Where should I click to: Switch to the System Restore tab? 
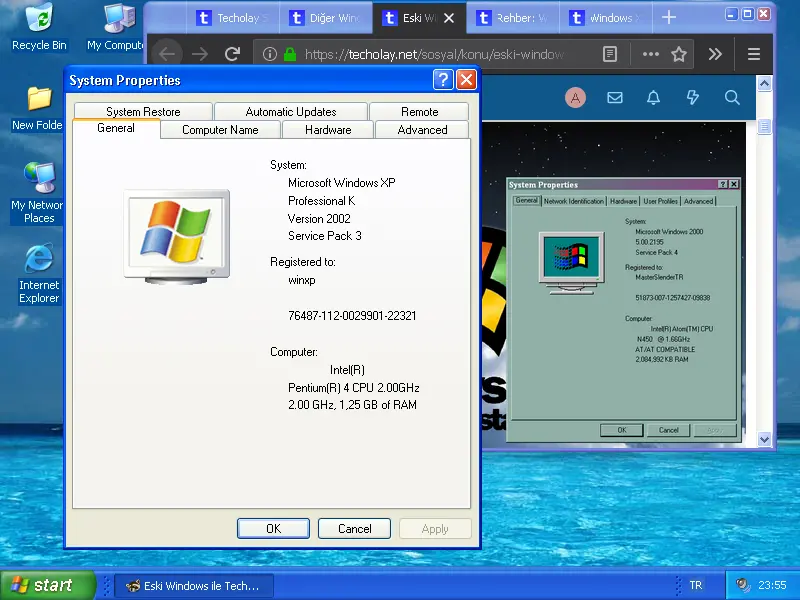[x=143, y=111]
